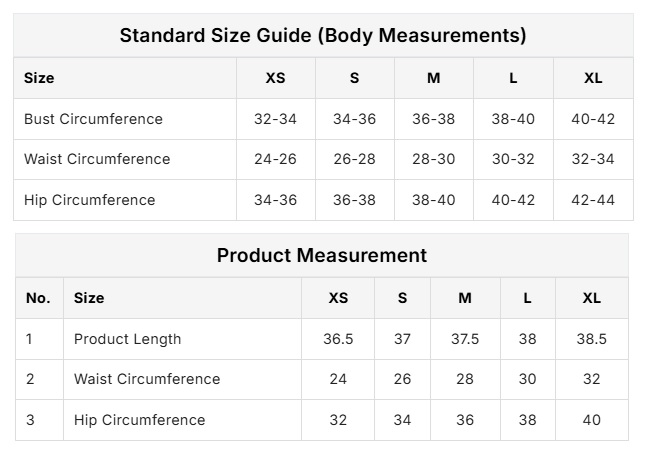Click the Standard Size Guide table title

(322, 36)
